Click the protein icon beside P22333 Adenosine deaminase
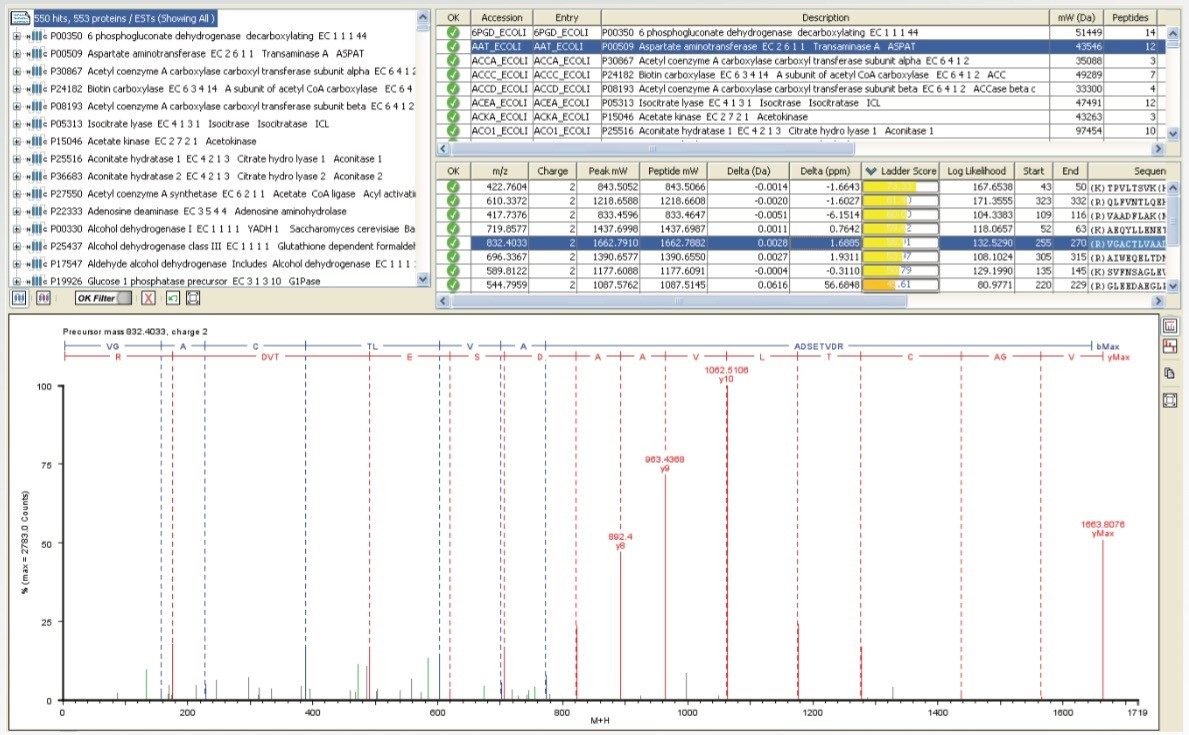This screenshot has width=1189, height=735. coord(36,211)
